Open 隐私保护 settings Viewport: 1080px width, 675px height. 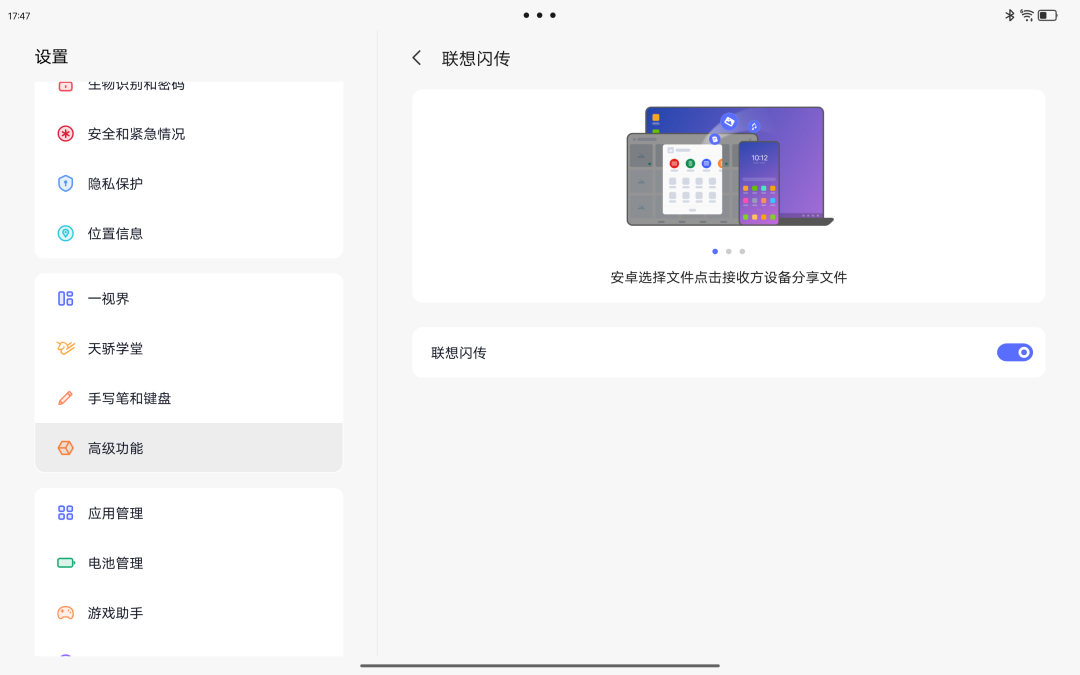pyautogui.click(x=189, y=183)
